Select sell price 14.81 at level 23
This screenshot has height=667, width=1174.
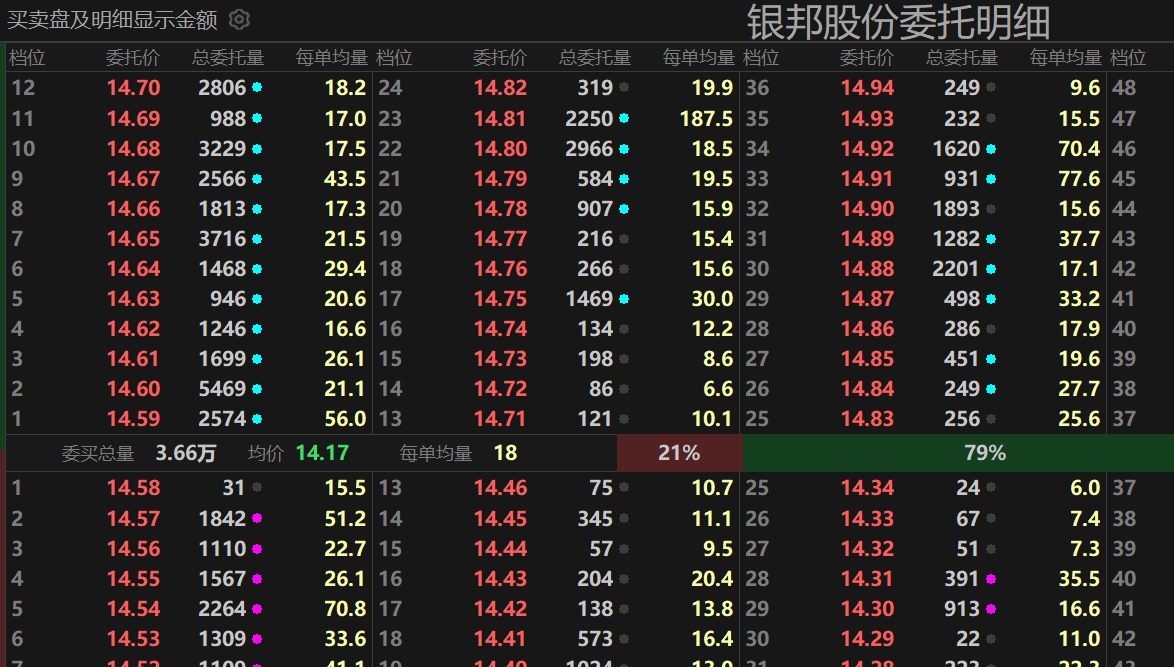500,118
